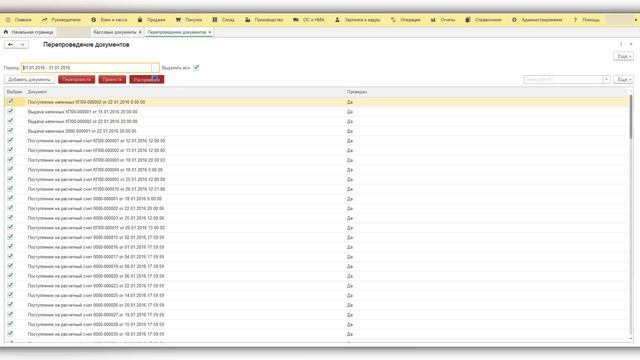Click the question mark icon for Помощь
The image size is (640, 360).
click(x=575, y=20)
